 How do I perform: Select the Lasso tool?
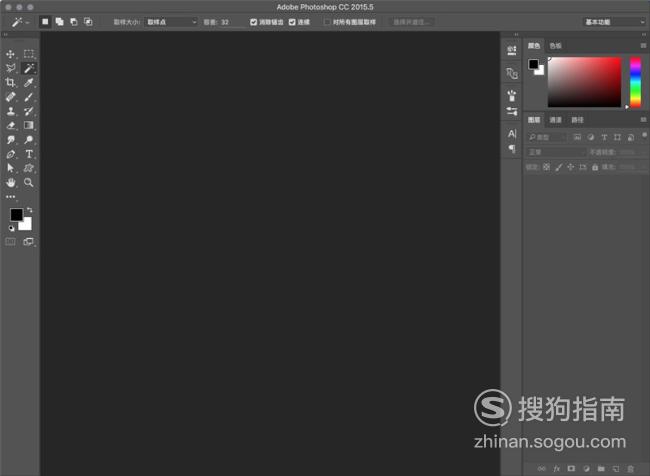coord(10,68)
